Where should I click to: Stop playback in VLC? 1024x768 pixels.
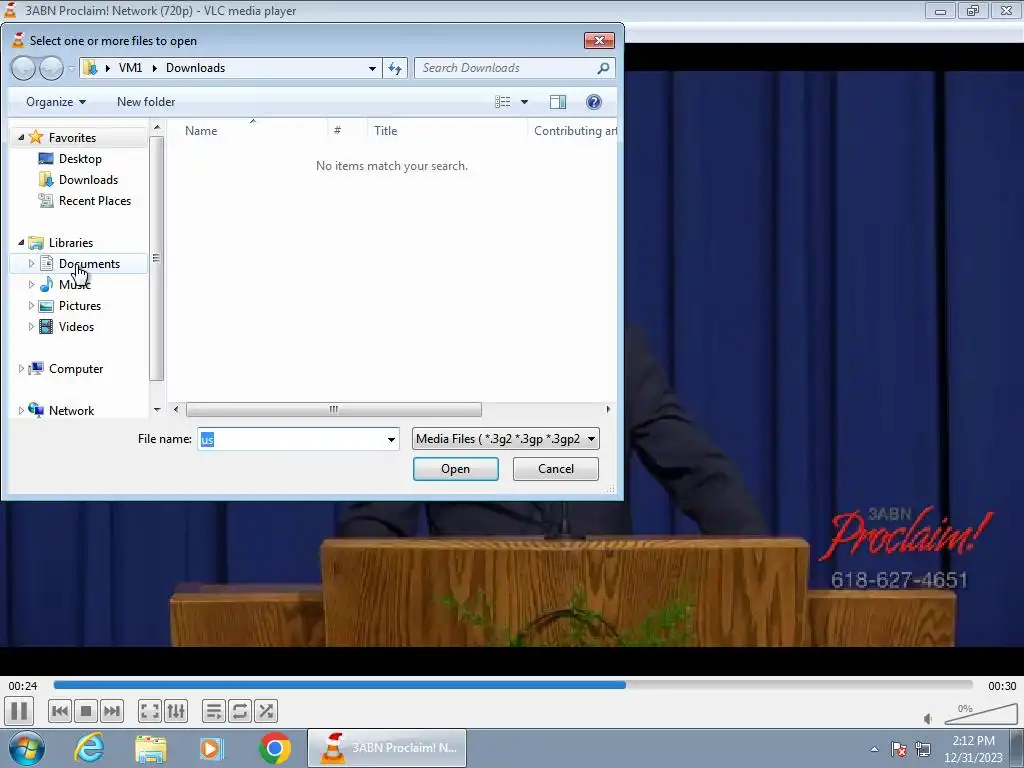coord(86,711)
